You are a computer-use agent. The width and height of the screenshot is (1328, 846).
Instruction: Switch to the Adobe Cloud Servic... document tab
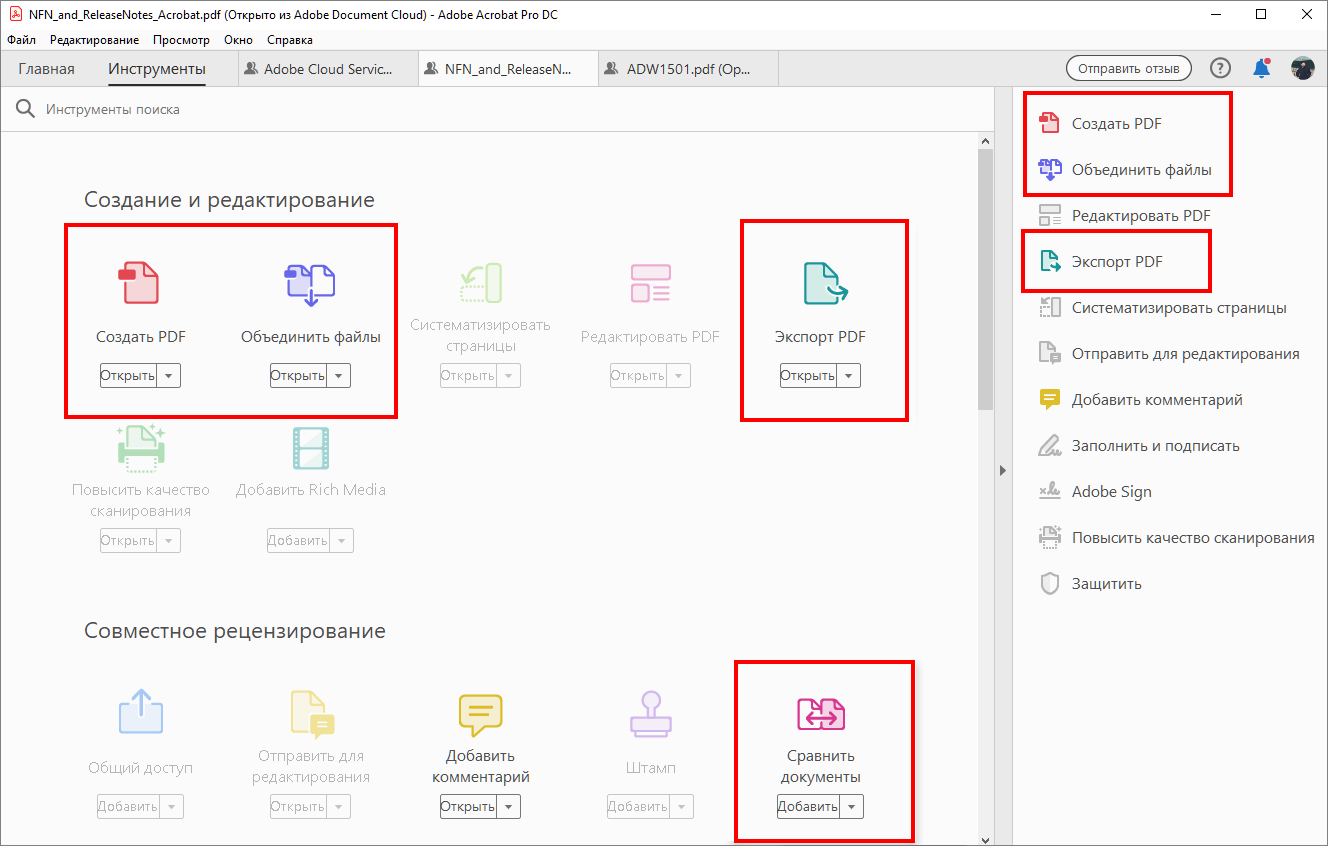click(x=329, y=69)
